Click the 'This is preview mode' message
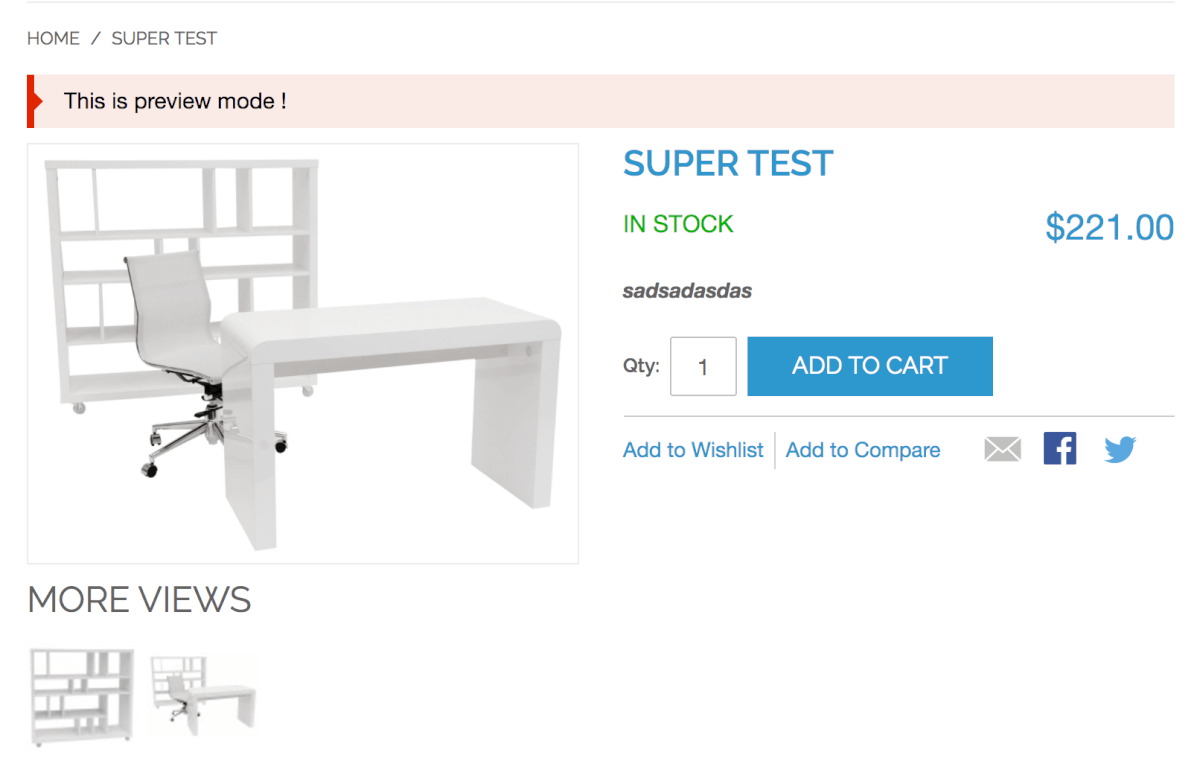 click(x=175, y=101)
